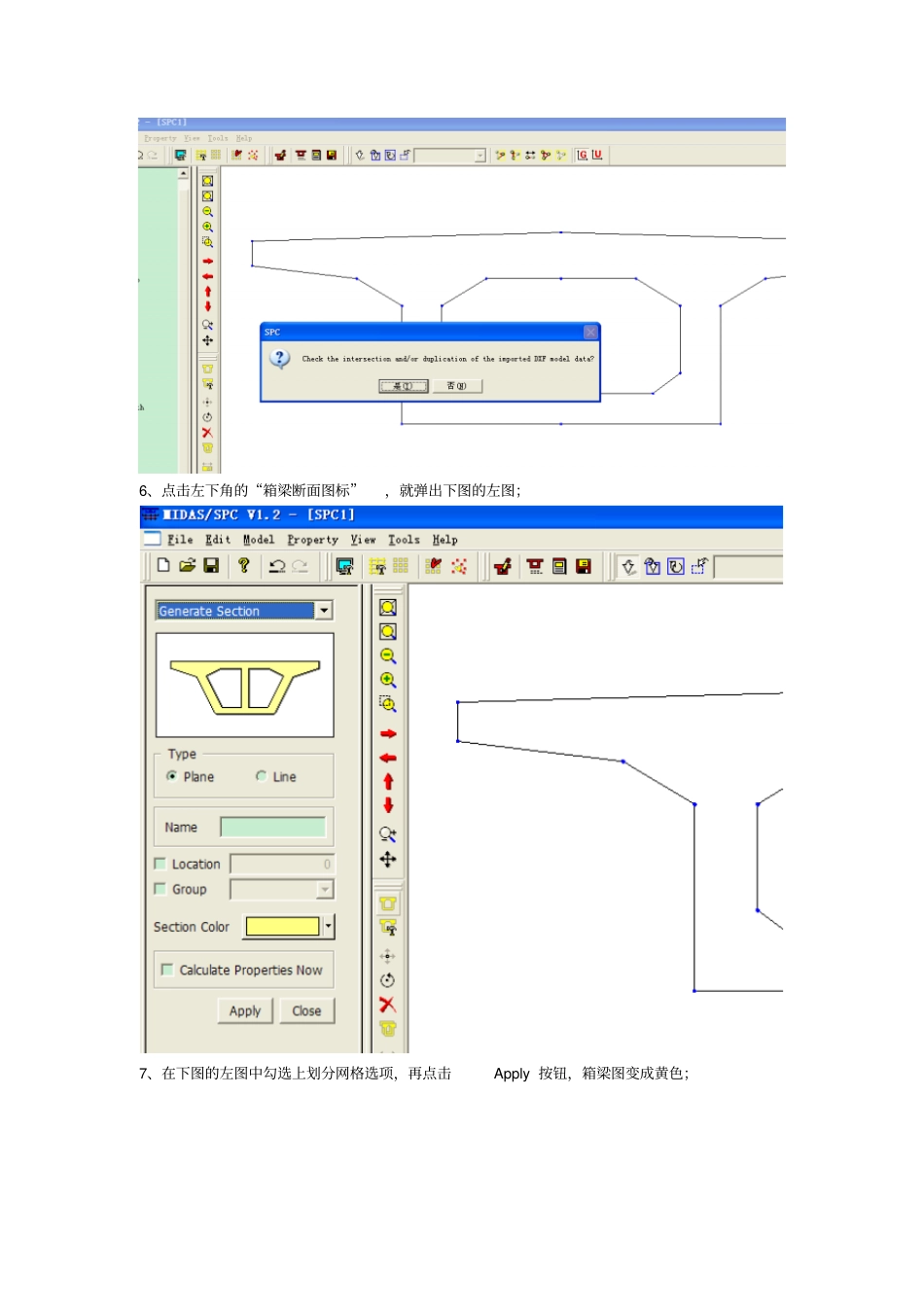924x1308 pixels.
Task: Tick Calculate Properties Now checkbox
Action: [x=167, y=970]
